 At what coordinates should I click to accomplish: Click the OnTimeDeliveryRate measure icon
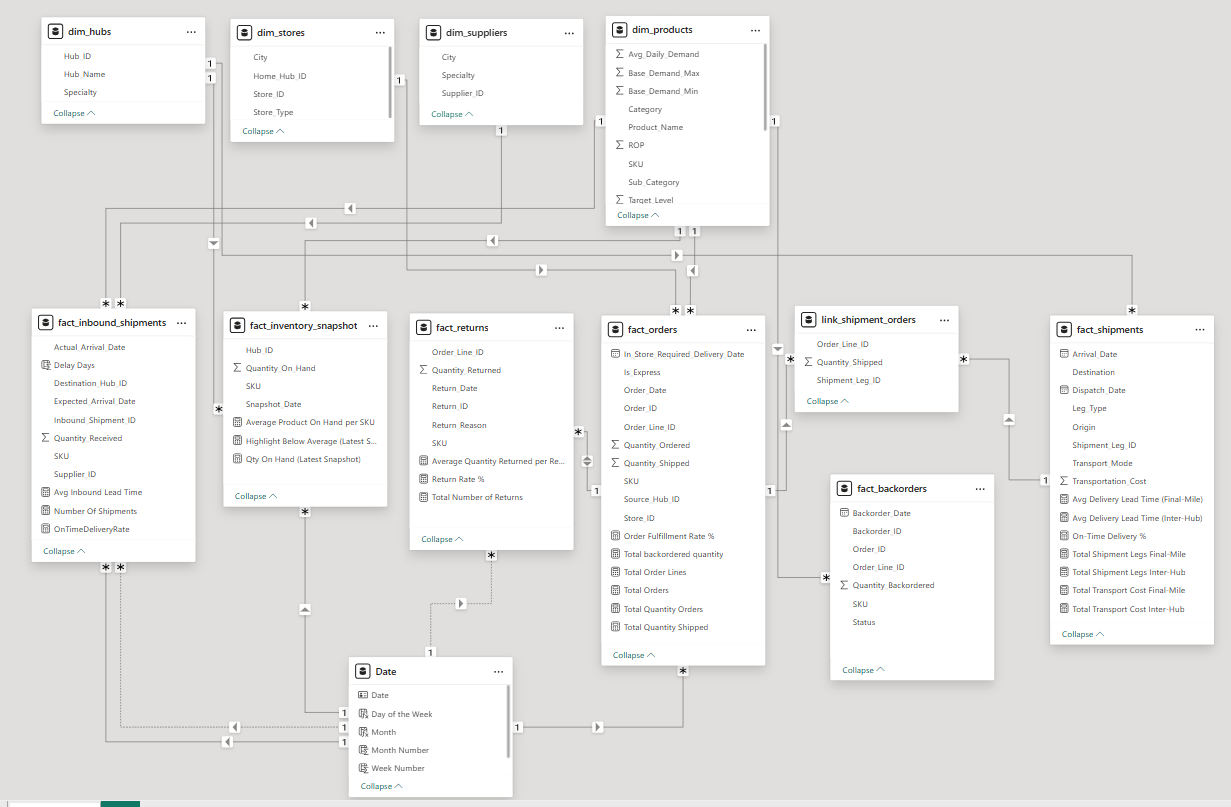(45, 529)
